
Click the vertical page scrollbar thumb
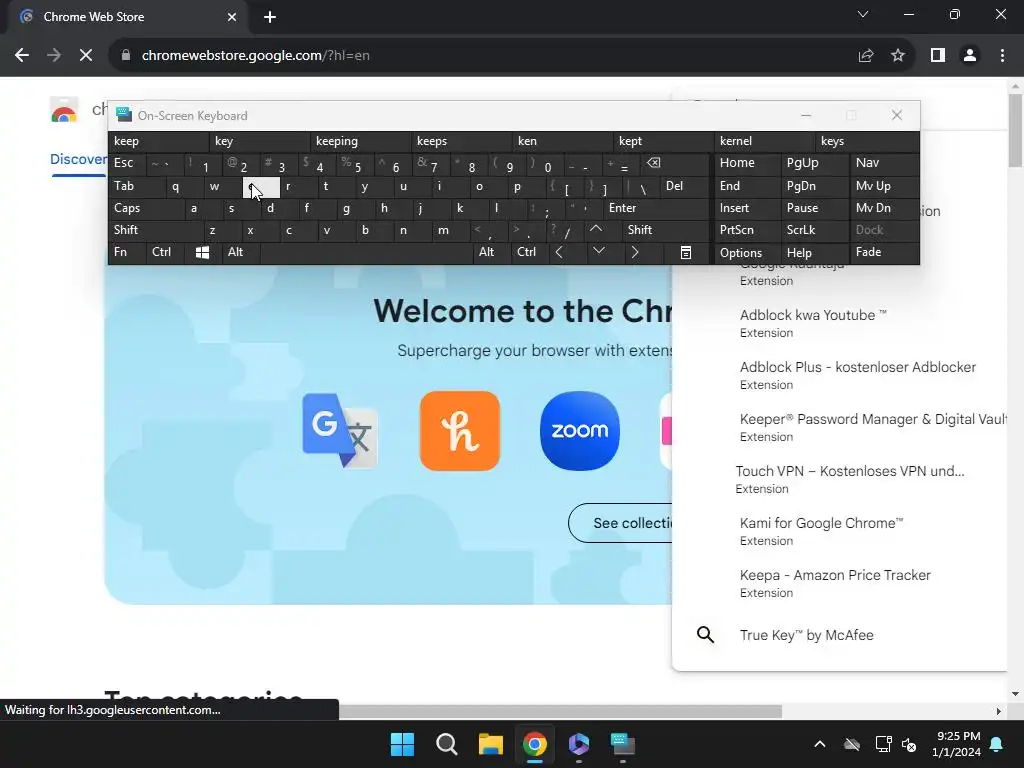point(1016,131)
